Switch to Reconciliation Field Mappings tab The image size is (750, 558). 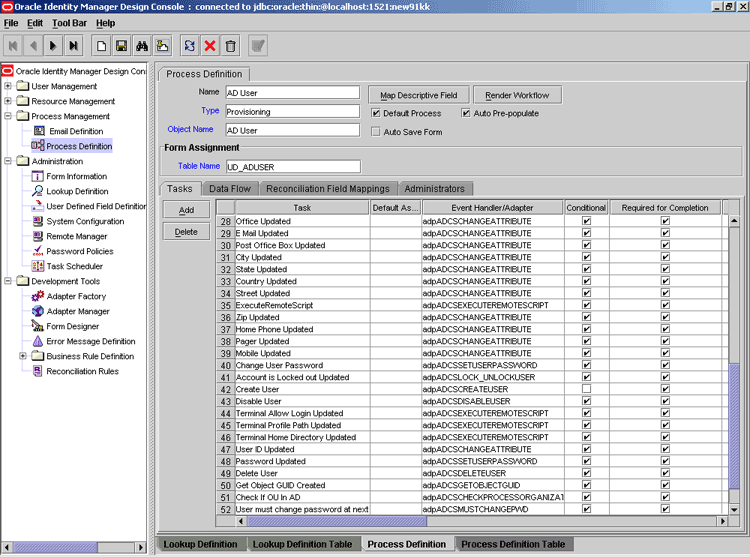click(x=328, y=189)
